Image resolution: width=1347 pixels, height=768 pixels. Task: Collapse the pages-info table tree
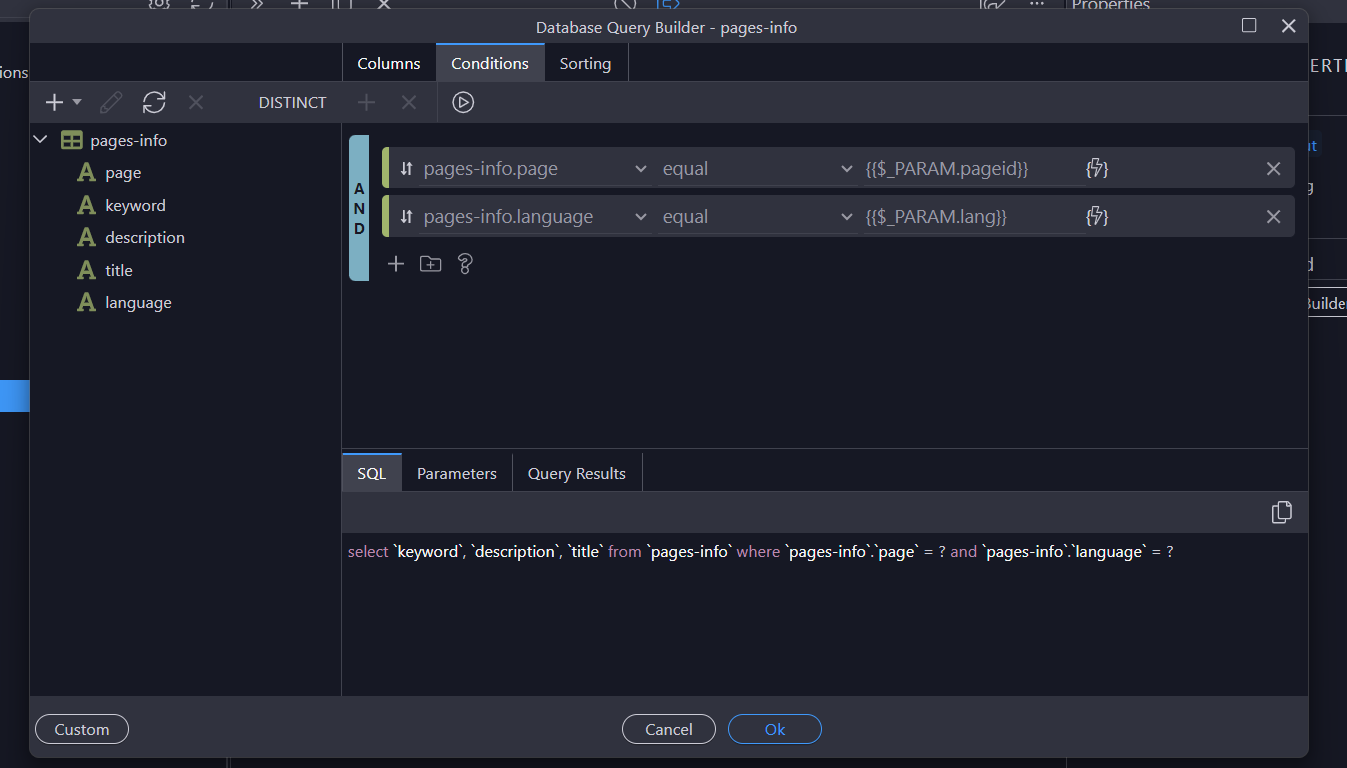click(41, 141)
